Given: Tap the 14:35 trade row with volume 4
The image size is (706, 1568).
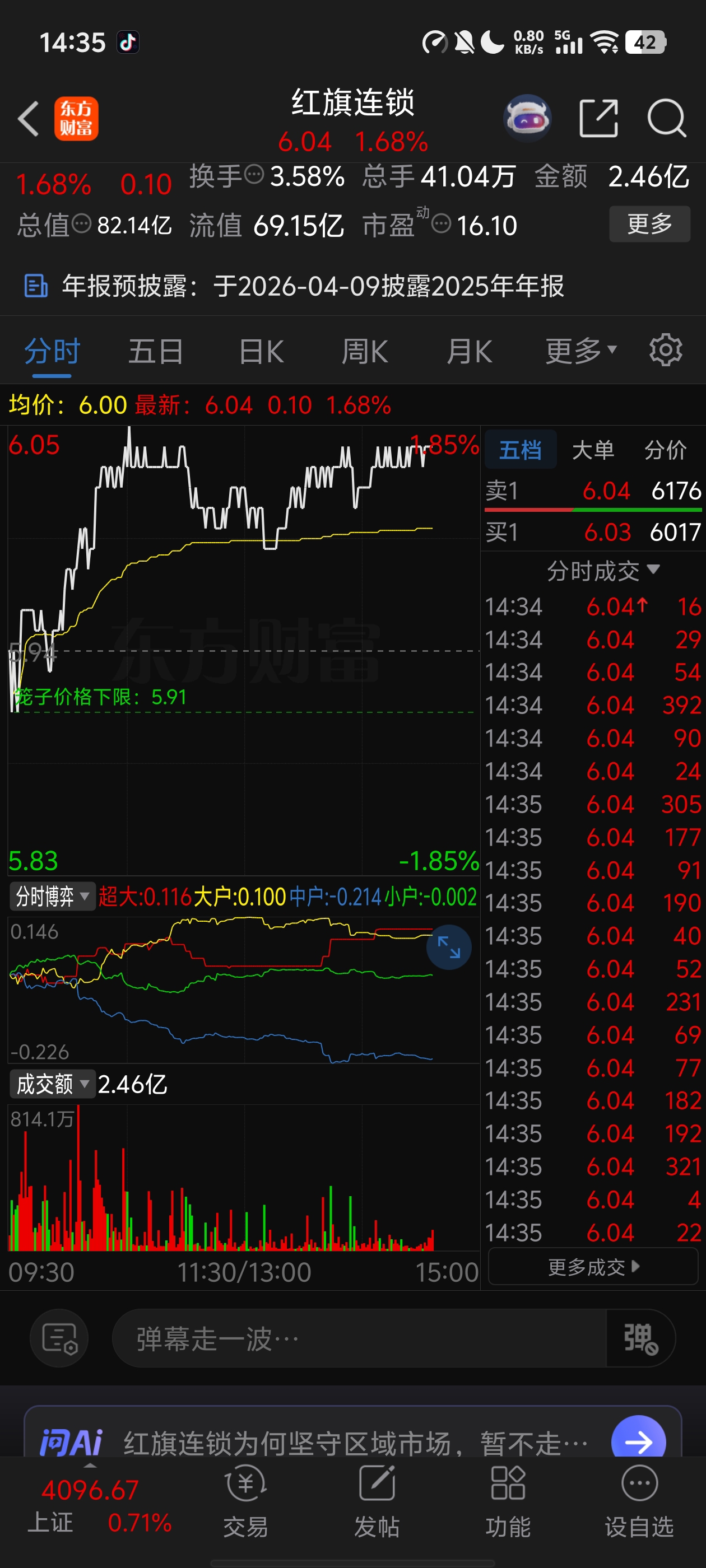Looking at the screenshot, I should pos(593,1199).
